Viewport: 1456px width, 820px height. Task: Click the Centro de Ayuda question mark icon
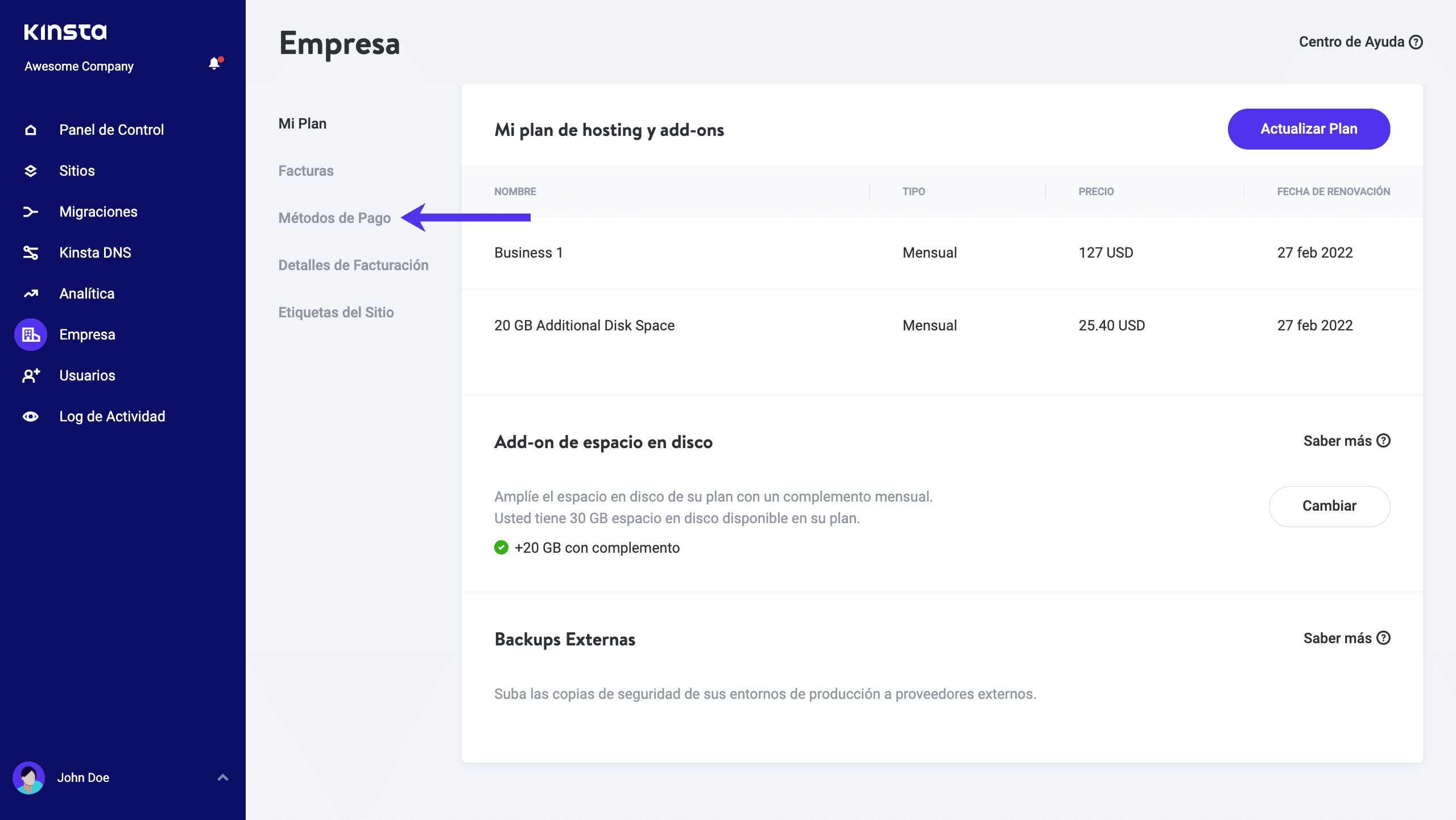(x=1416, y=42)
